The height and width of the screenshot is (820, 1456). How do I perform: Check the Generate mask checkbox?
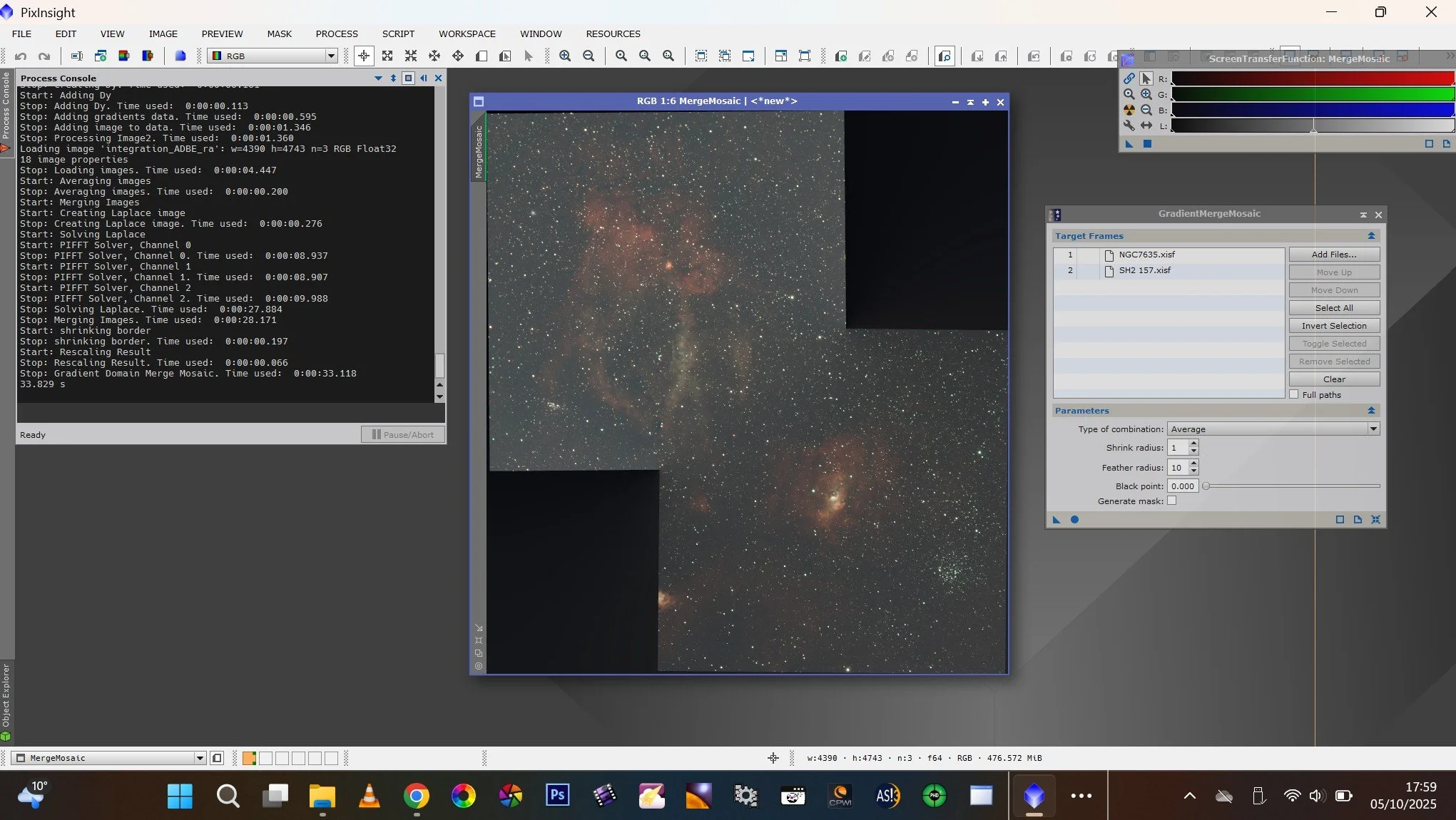point(1171,501)
